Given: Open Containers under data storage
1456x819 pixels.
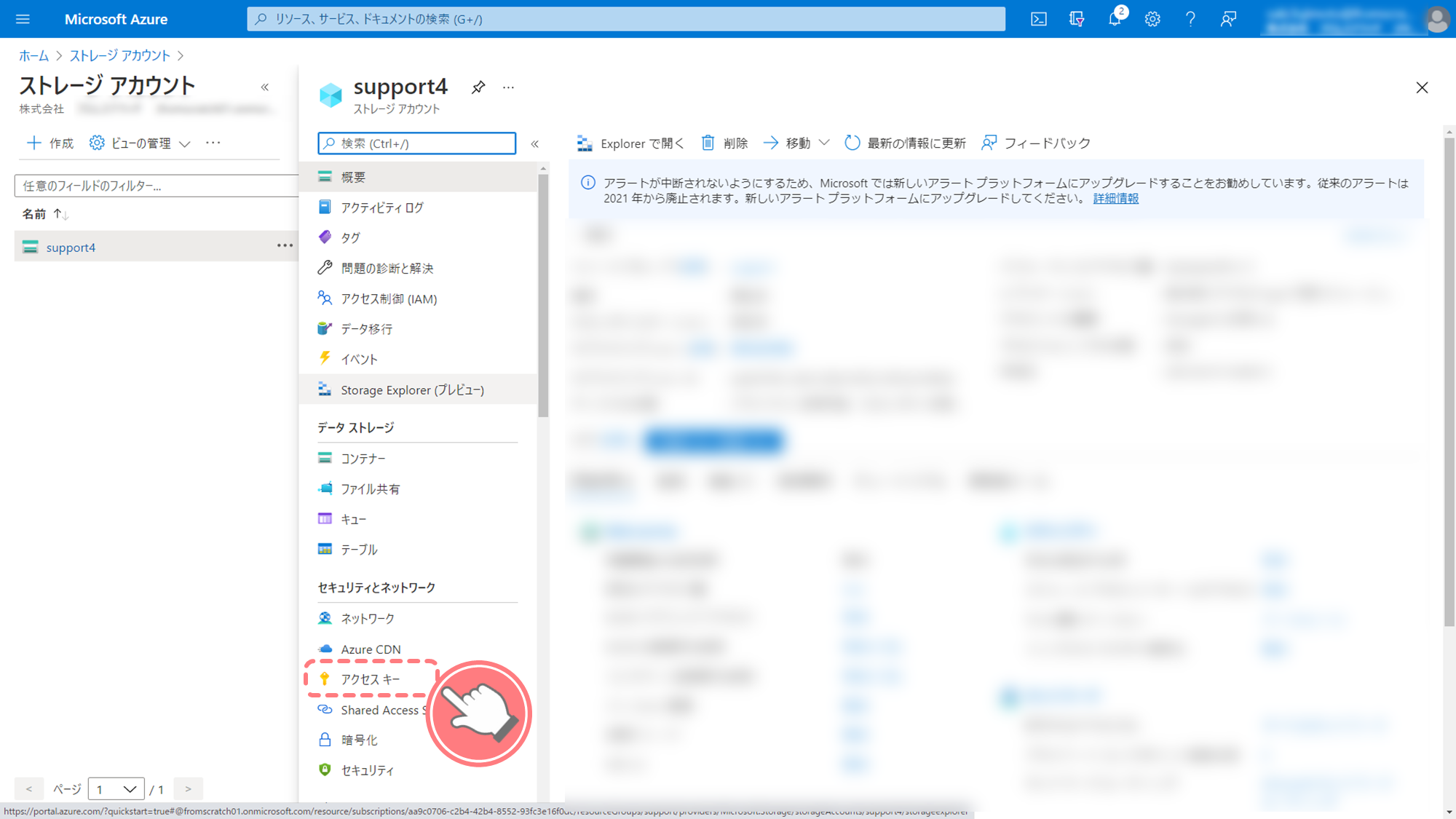Looking at the screenshot, I should click(x=418, y=459).
